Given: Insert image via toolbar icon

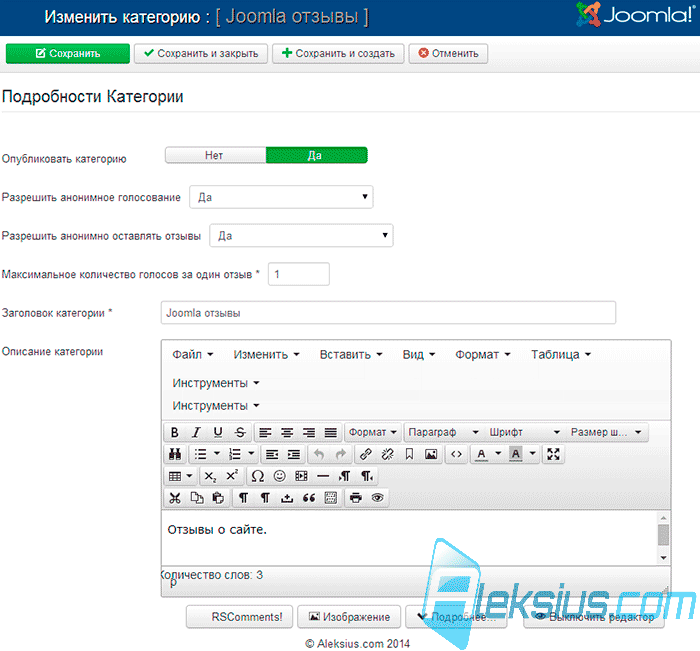Looking at the screenshot, I should [x=431, y=455].
